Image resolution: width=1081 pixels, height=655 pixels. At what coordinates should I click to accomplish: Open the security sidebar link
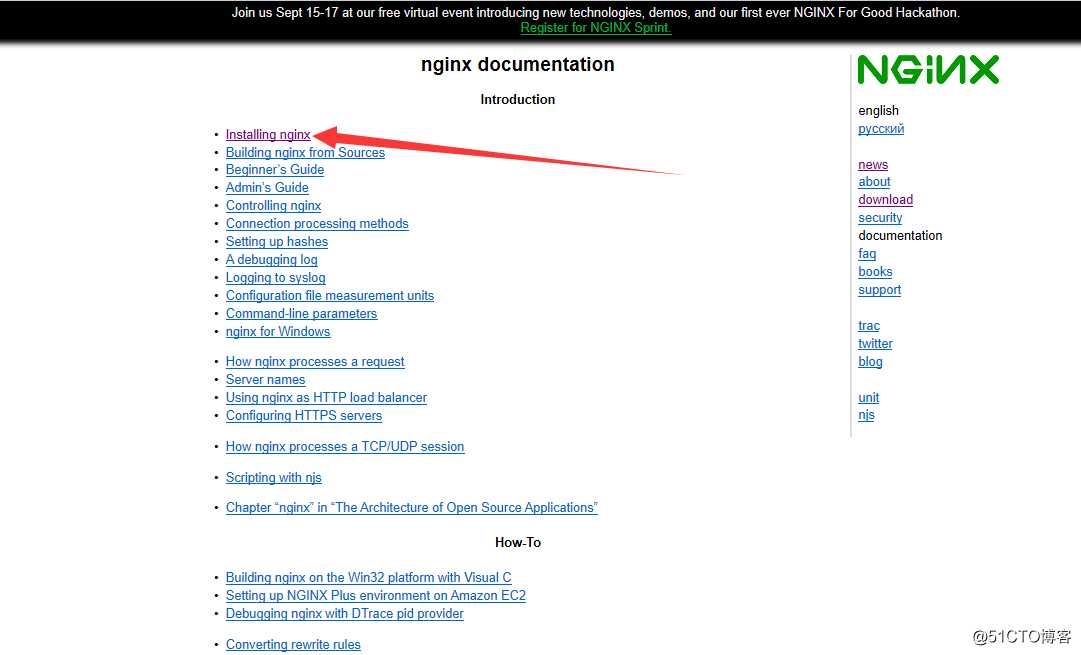coord(880,217)
